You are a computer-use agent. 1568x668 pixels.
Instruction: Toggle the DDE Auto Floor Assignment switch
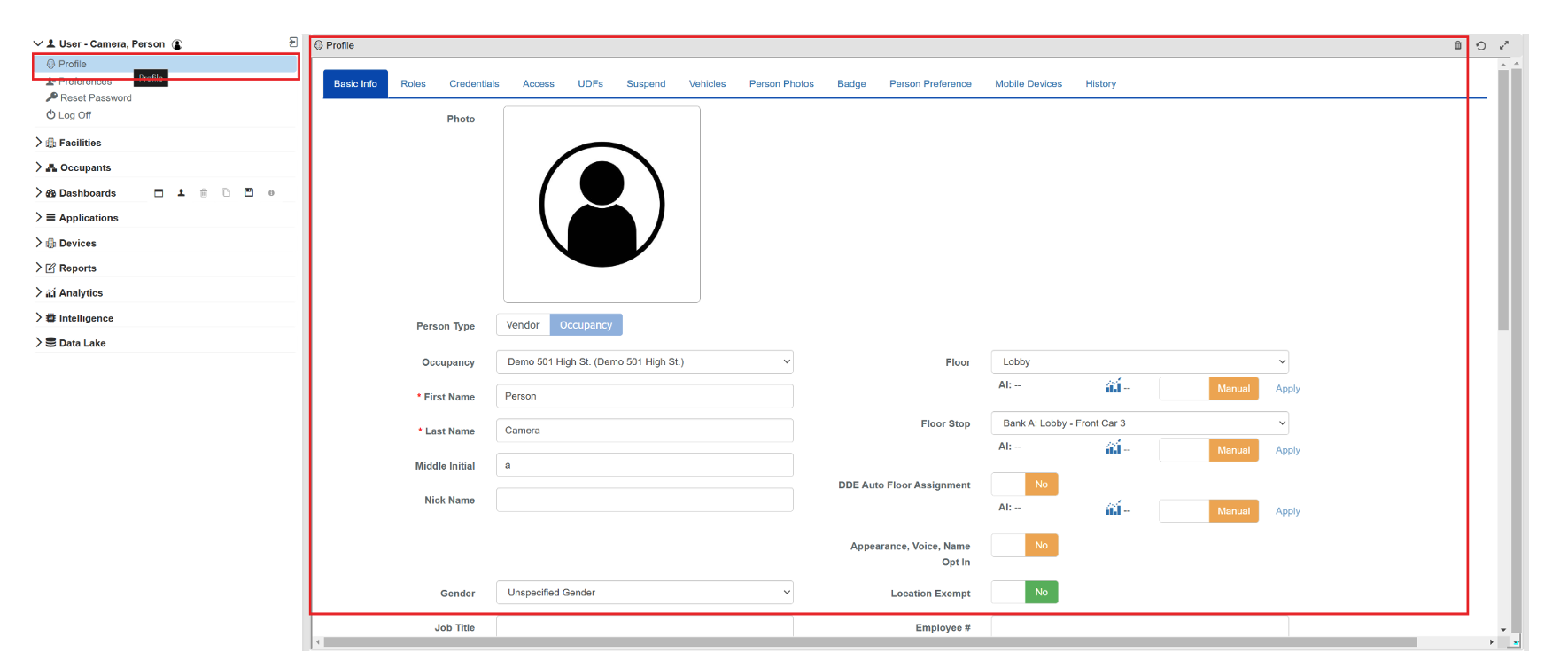[x=1024, y=485]
